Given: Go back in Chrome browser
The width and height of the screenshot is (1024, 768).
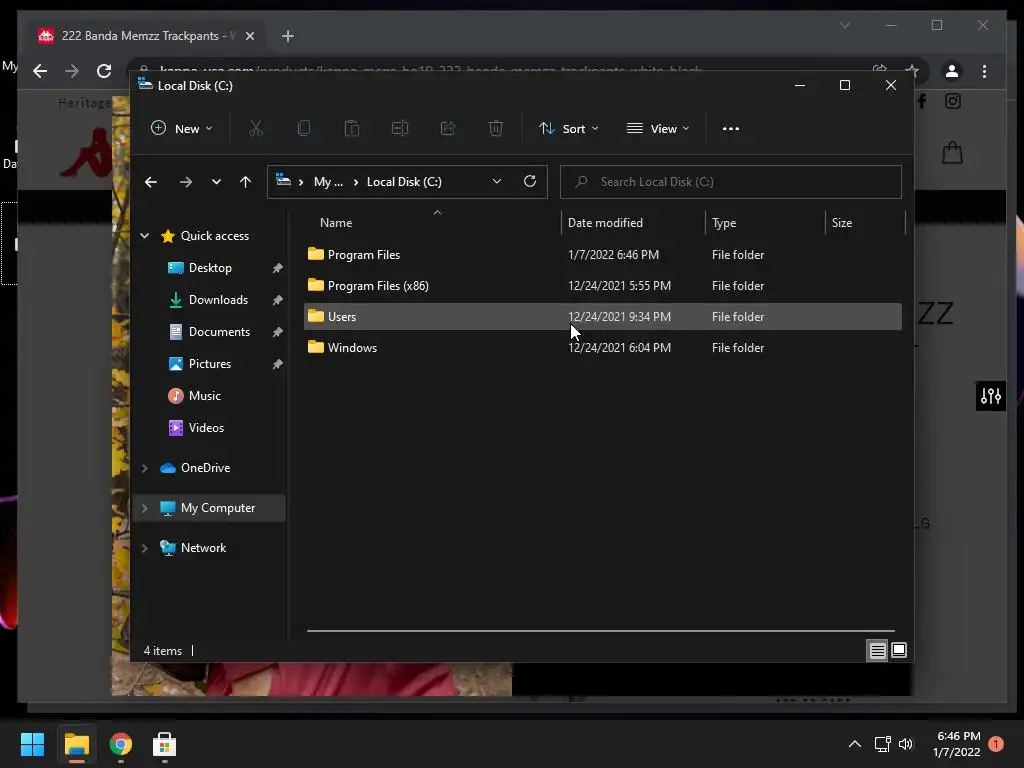Looking at the screenshot, I should point(40,71).
